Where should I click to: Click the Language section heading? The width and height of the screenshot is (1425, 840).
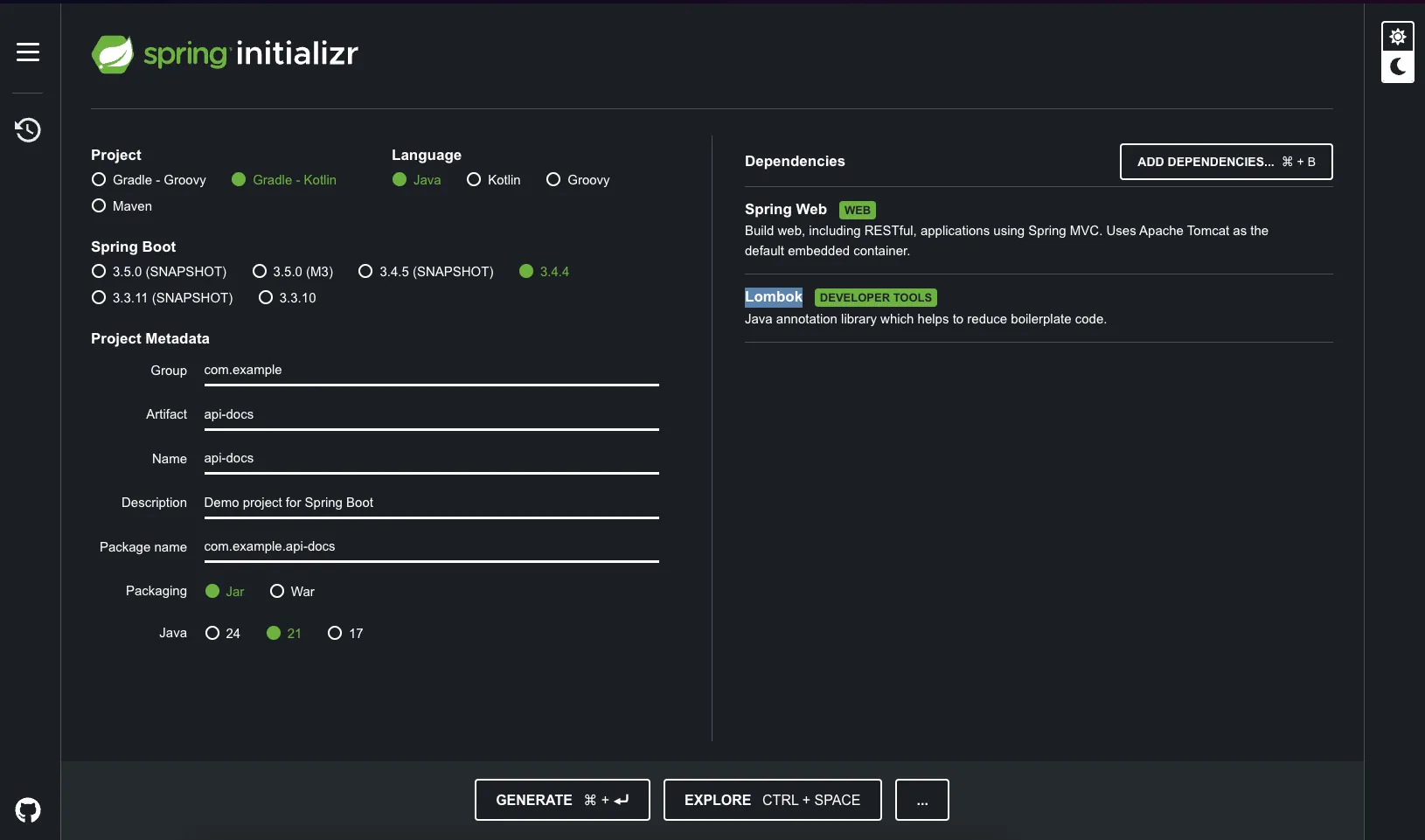coord(426,156)
